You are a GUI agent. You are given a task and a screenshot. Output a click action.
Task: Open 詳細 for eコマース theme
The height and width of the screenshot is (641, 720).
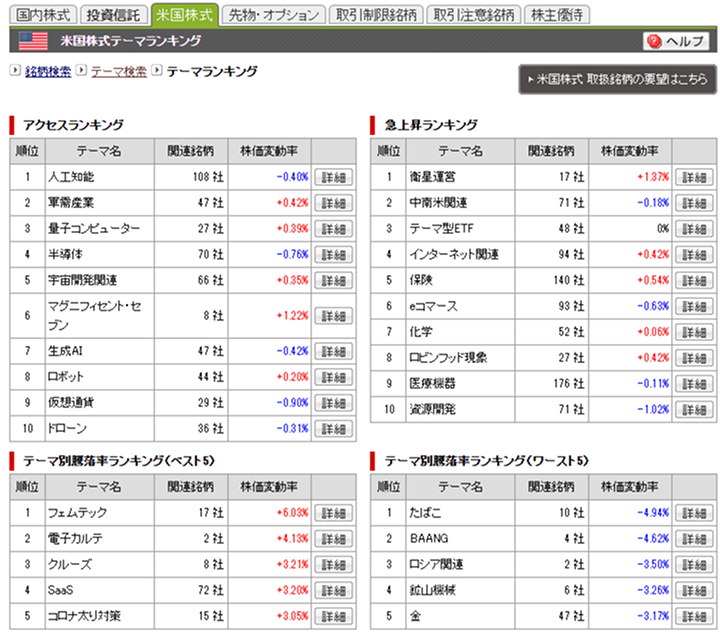[x=694, y=306]
